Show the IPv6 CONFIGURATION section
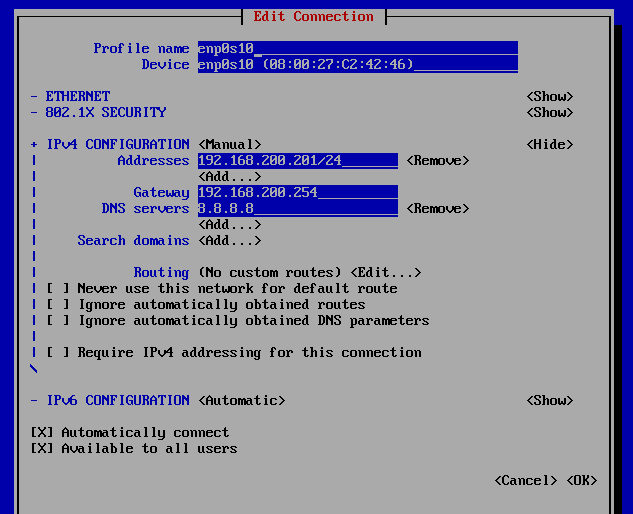Viewport: 633px width, 514px height. click(x=549, y=401)
